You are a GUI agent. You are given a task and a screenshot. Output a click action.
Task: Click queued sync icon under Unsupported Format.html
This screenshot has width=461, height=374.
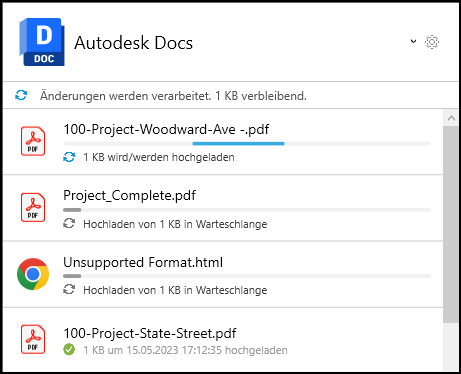click(69, 290)
